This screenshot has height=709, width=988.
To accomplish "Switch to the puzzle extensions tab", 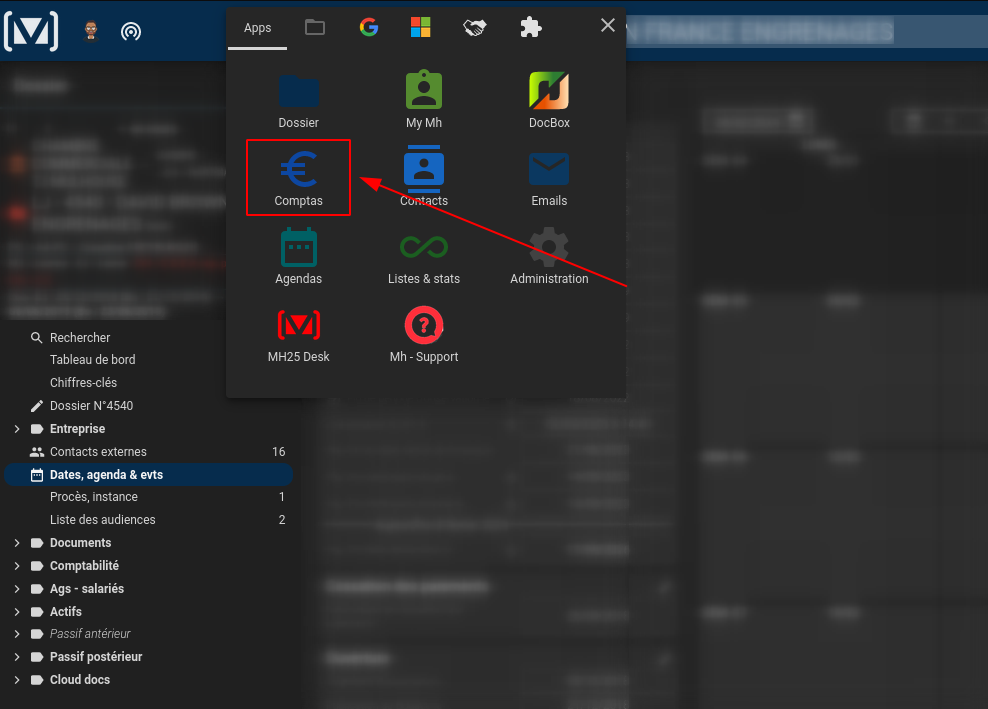I will [x=531, y=27].
